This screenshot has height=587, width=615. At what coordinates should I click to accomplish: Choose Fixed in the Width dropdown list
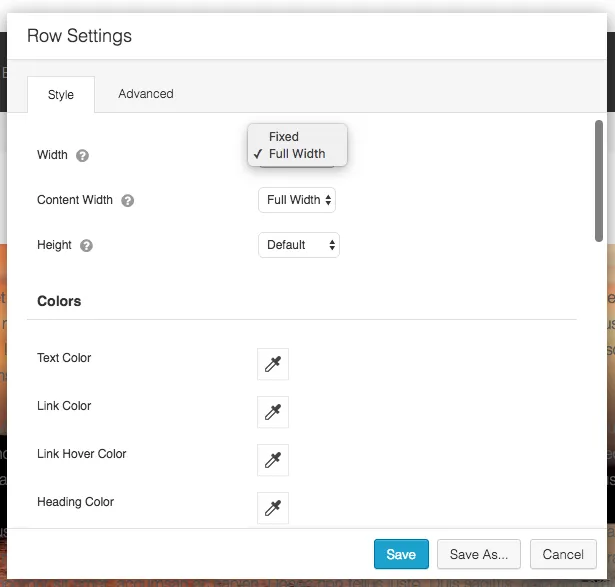[297, 136]
